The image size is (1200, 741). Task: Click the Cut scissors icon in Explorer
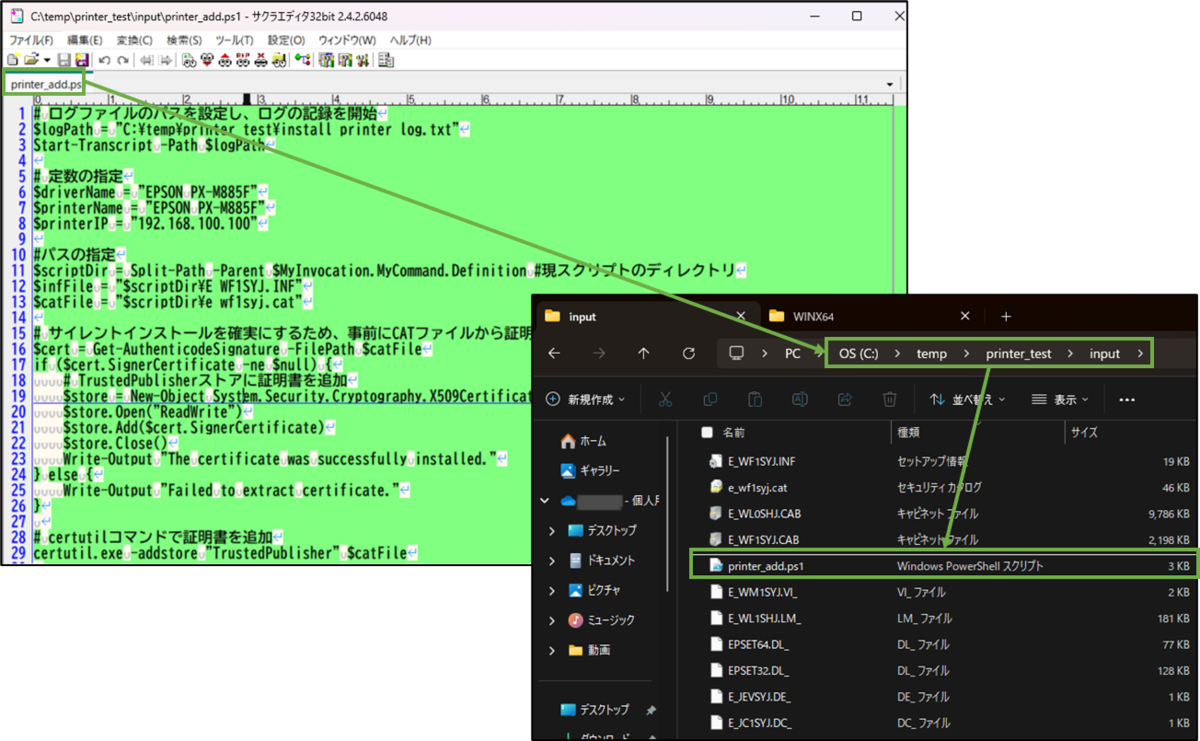[x=665, y=399]
